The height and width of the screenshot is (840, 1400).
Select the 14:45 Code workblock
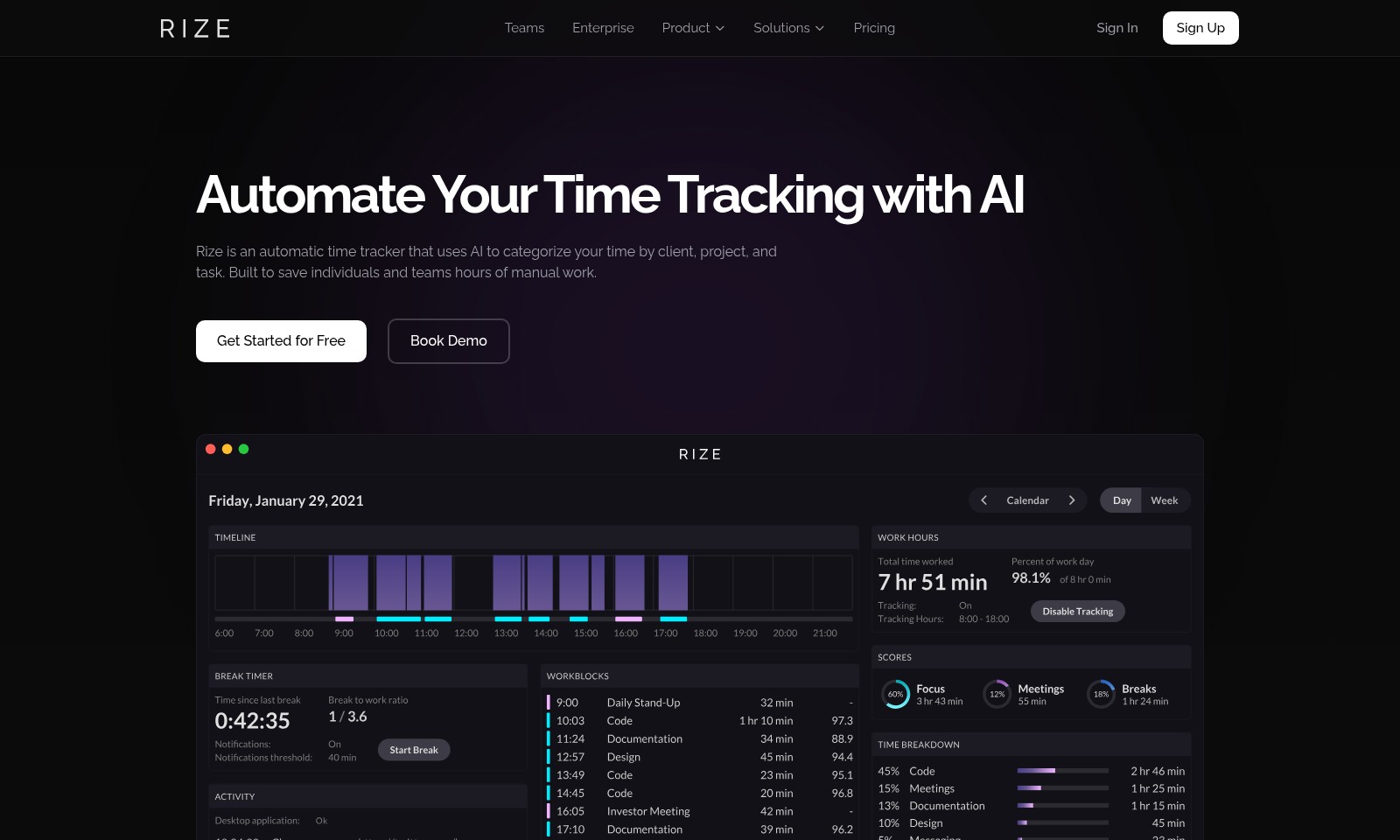(x=700, y=794)
